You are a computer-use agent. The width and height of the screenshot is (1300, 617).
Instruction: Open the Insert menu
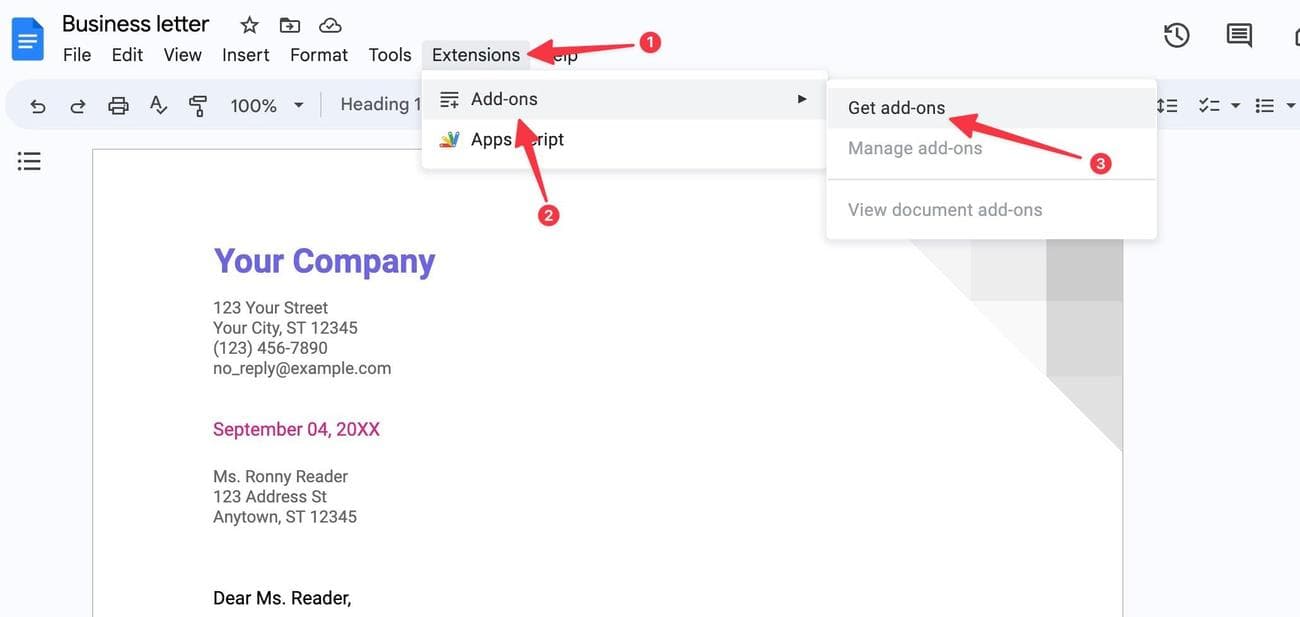coord(245,55)
